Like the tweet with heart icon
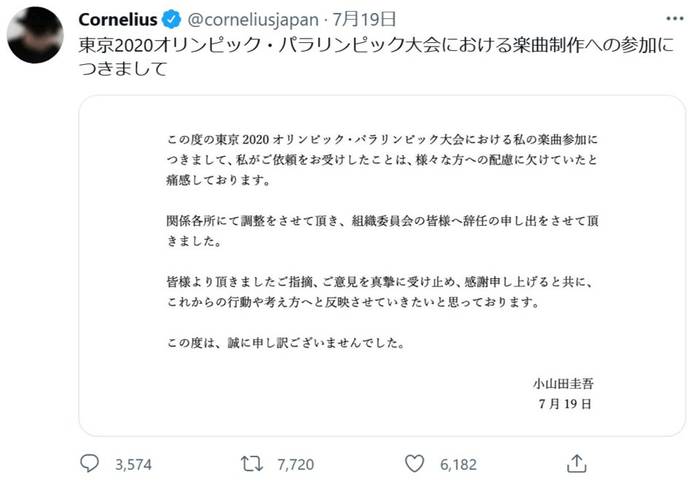Screen dimensions: 700x482 414,464
